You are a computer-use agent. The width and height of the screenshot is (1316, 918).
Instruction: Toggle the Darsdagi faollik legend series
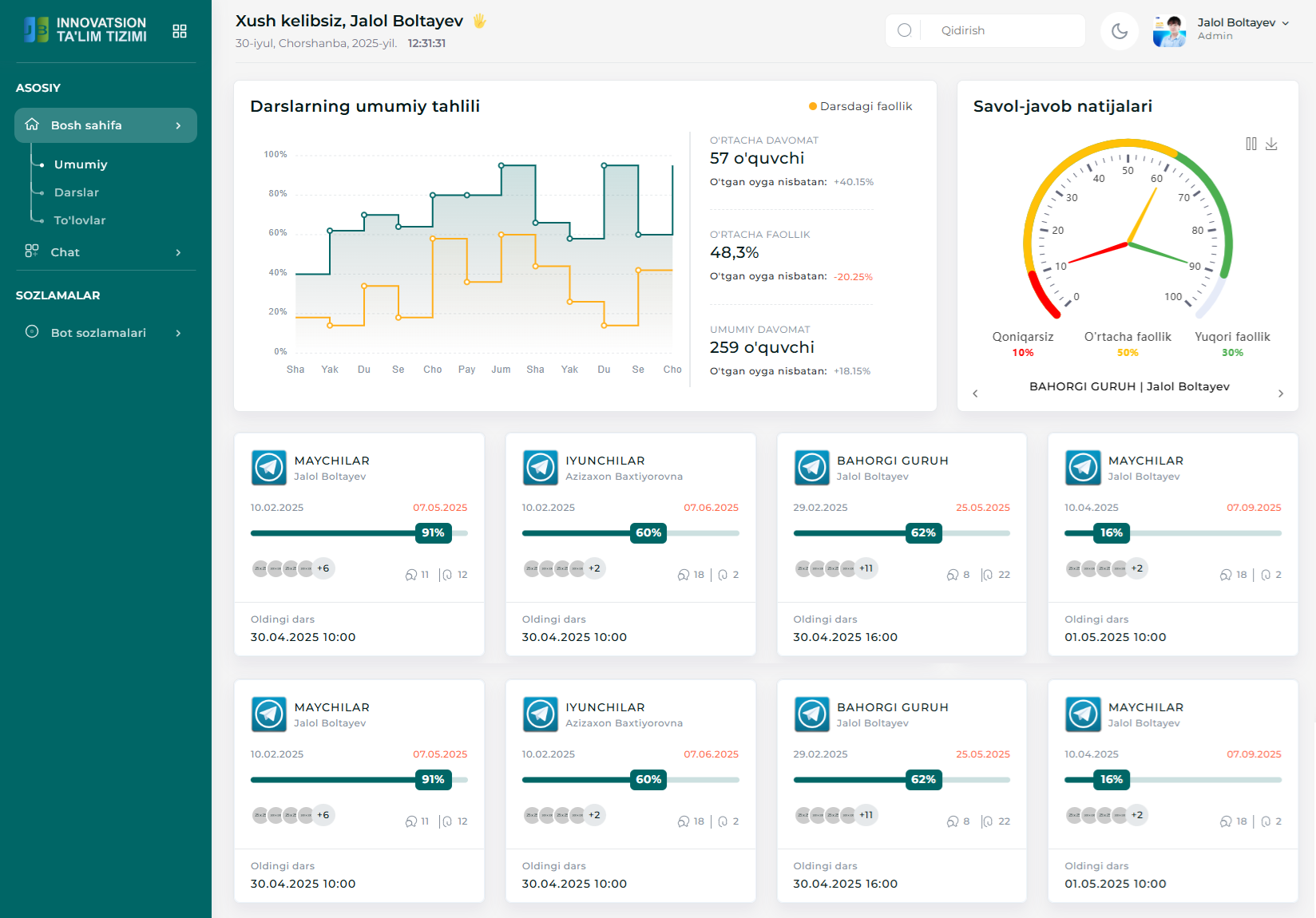[860, 106]
